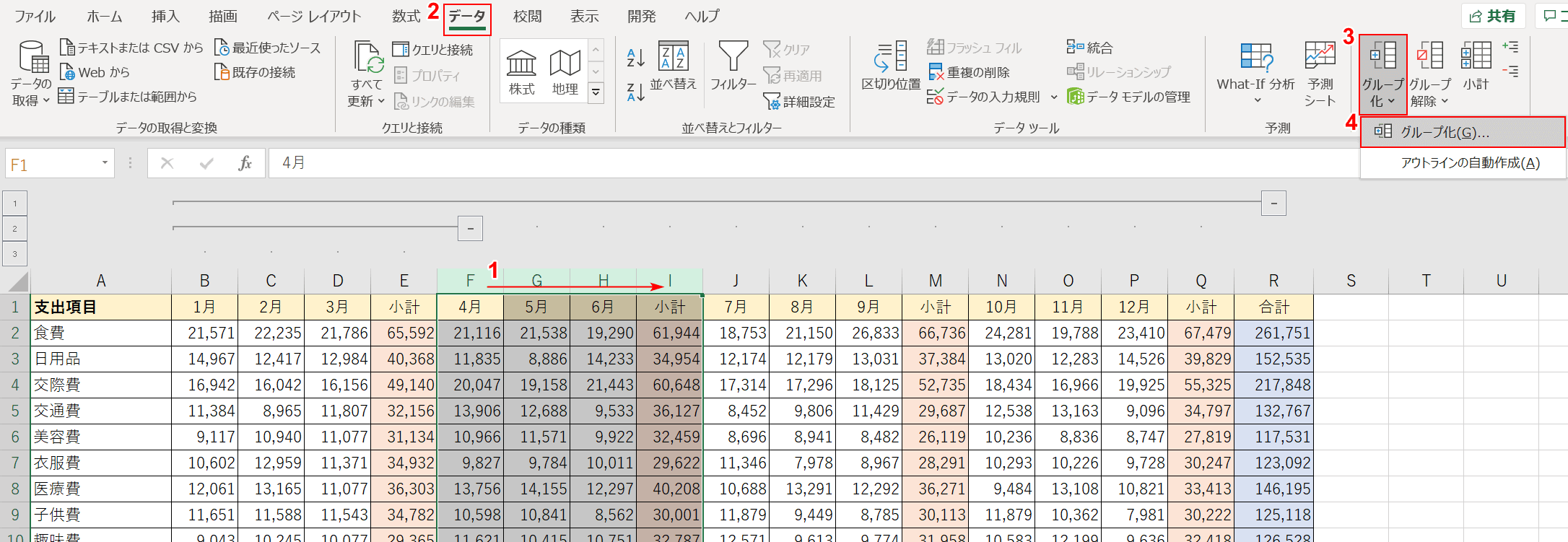This screenshot has height=542, width=1568.
Task: Select the 株式 data type
Action: (521, 72)
